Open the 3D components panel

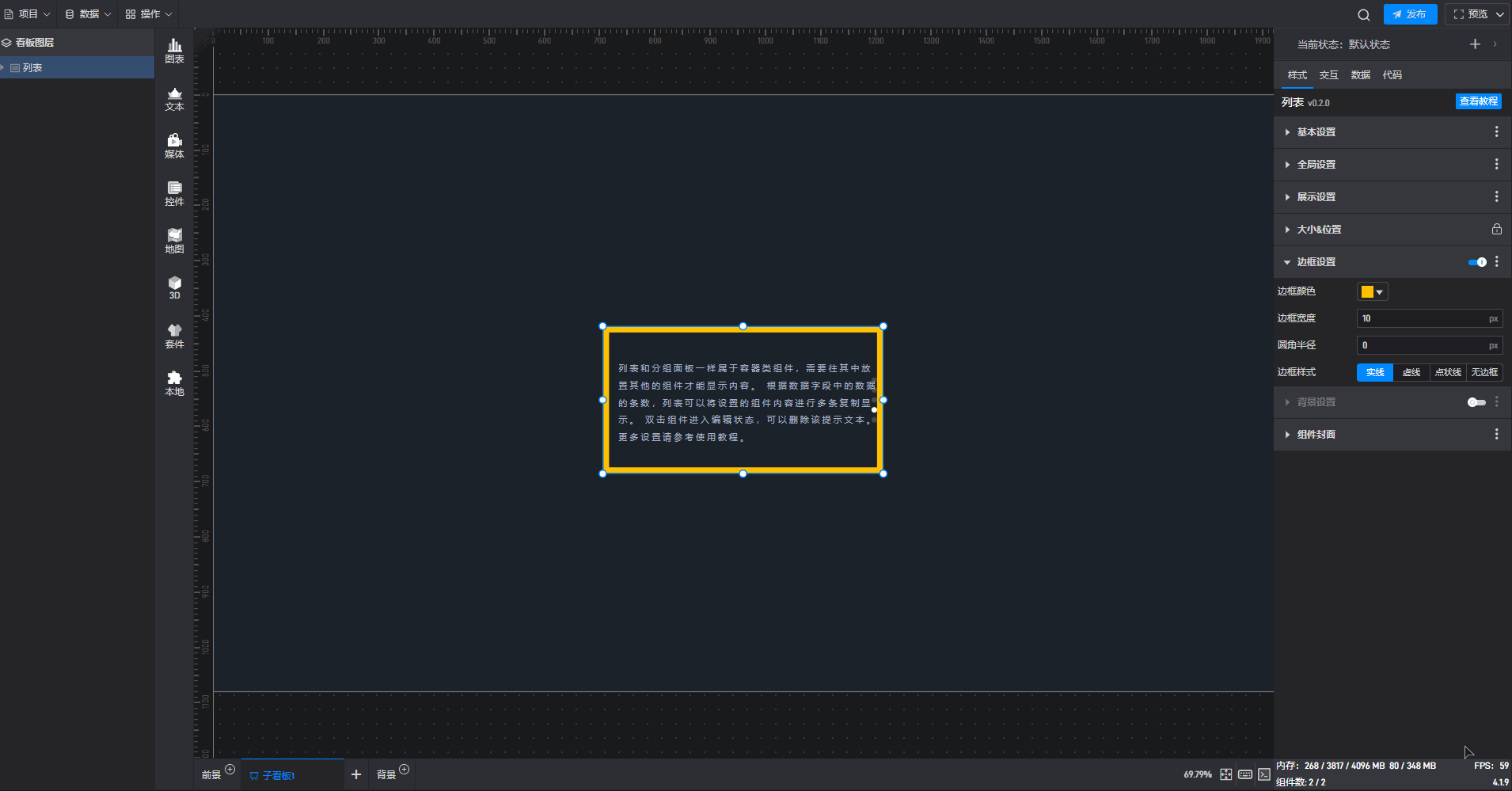click(x=174, y=288)
